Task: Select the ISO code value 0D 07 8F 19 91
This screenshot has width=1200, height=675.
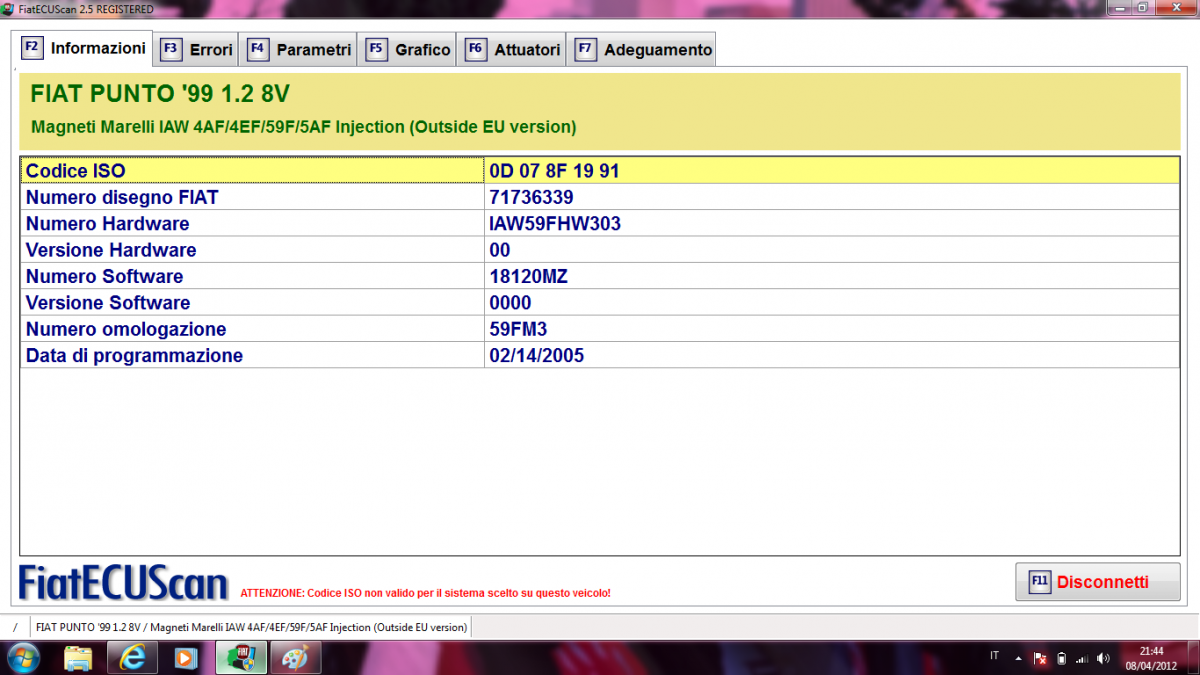Action: (x=554, y=171)
